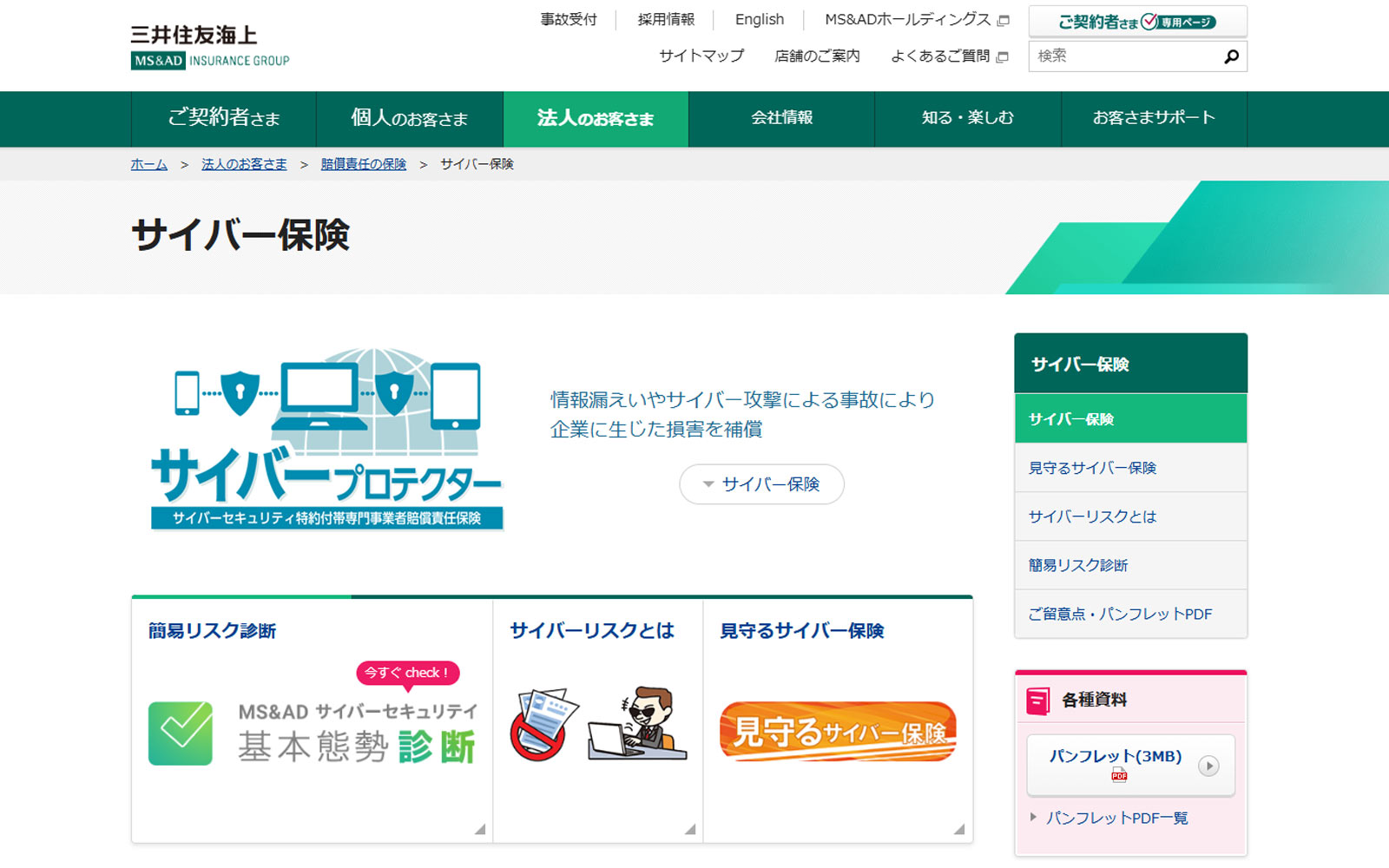Click the red book icon by 各種資料
1389x868 pixels.
click(1037, 700)
